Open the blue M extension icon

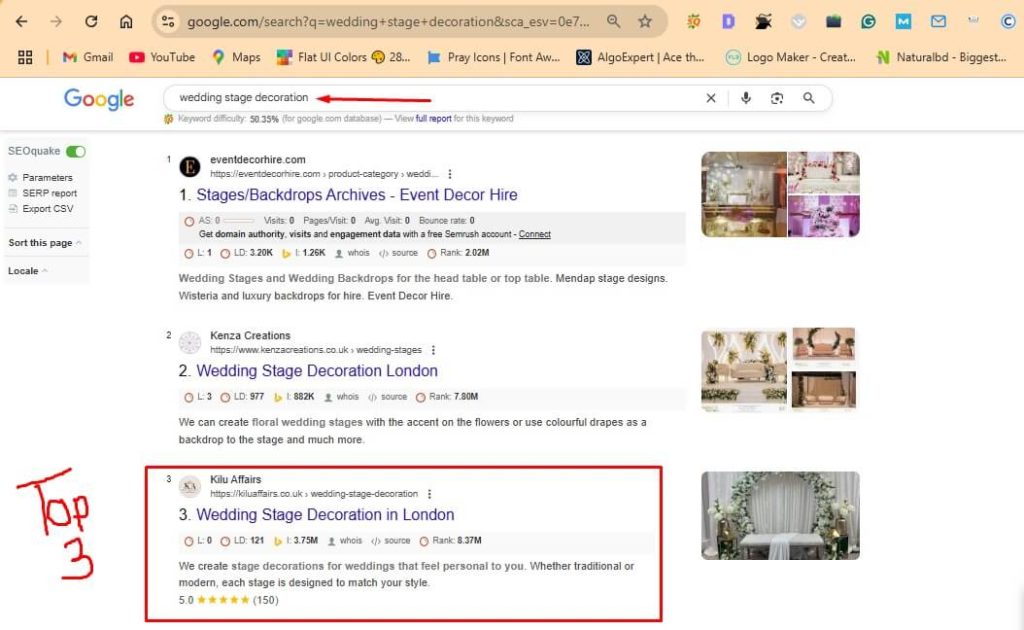(x=903, y=22)
